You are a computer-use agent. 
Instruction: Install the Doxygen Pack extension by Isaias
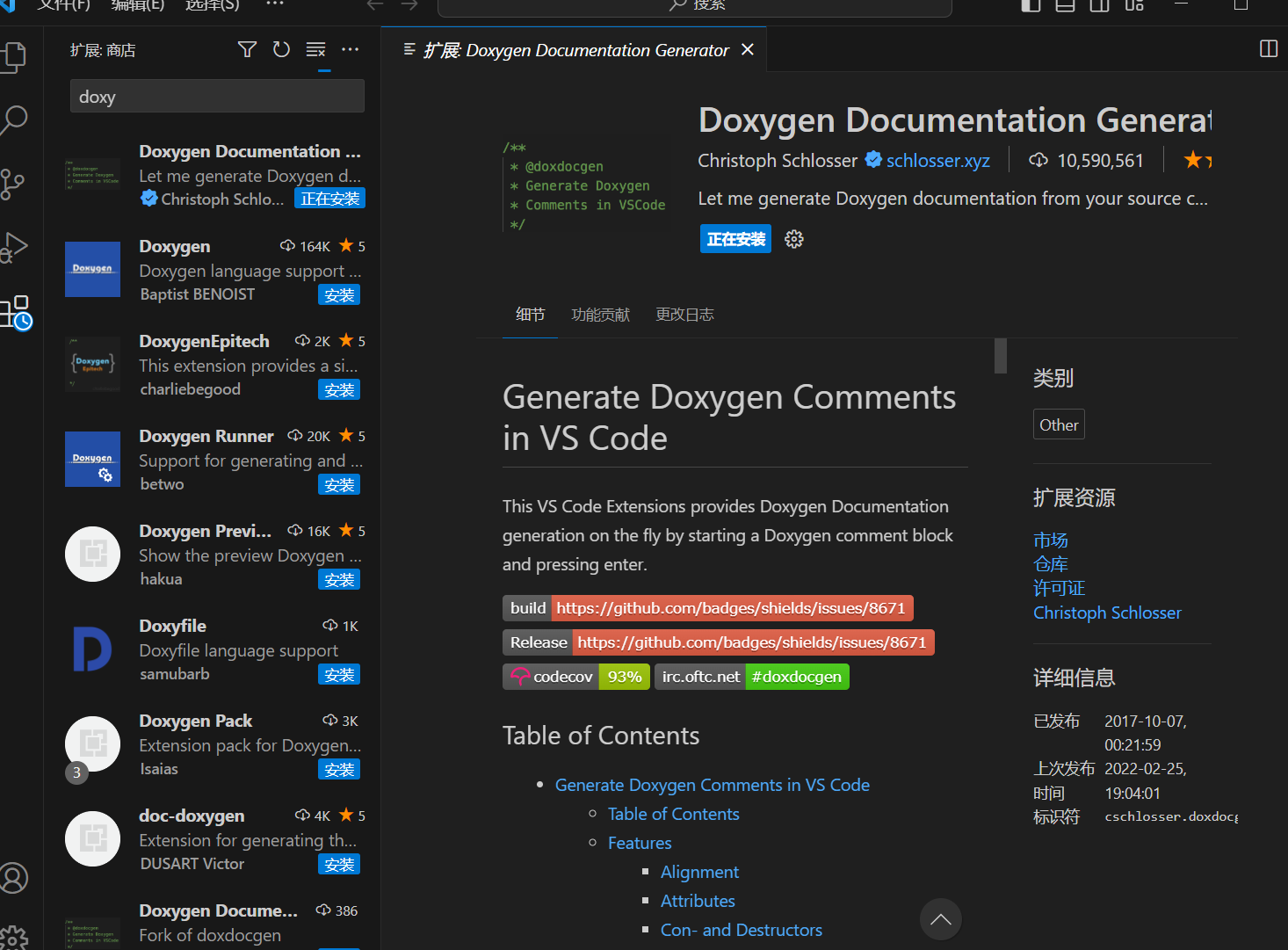tap(339, 770)
